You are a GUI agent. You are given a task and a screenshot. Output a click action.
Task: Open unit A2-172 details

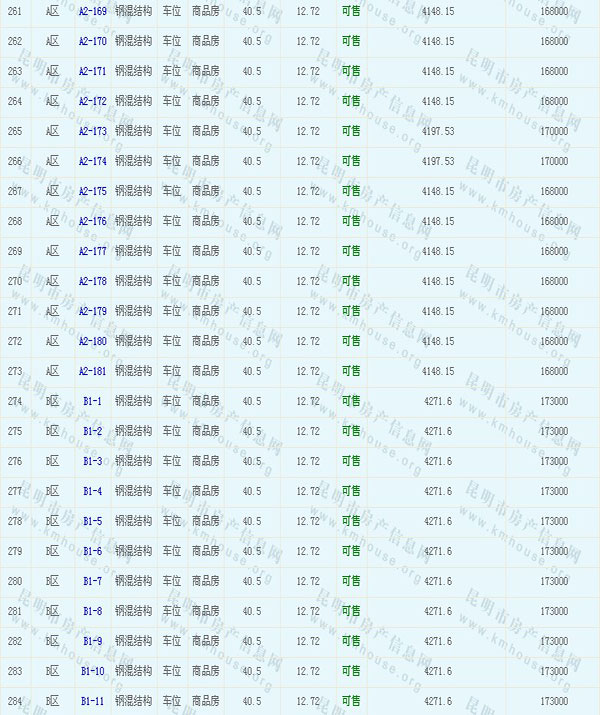(92, 101)
